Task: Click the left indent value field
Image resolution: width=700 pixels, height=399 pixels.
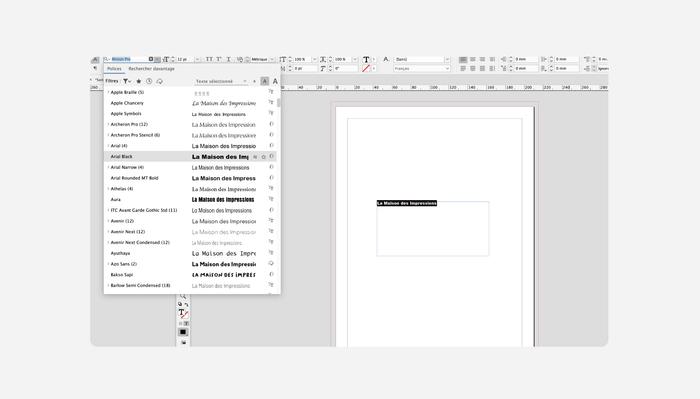Action: 525,59
